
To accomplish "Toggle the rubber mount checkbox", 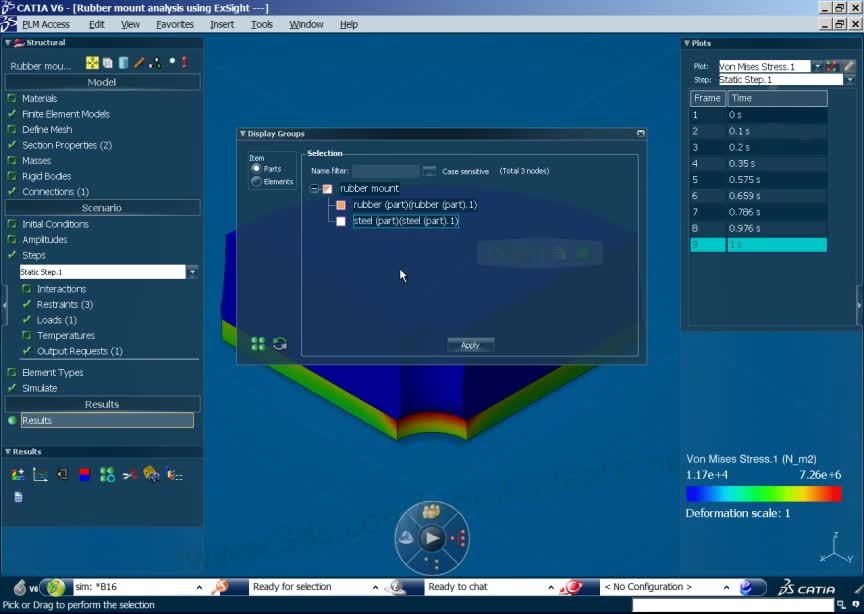I will [327, 189].
